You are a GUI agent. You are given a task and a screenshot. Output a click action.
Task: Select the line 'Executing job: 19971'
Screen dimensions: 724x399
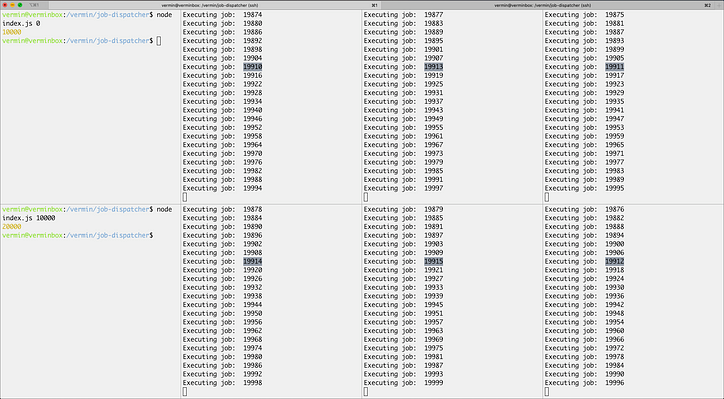[584, 153]
